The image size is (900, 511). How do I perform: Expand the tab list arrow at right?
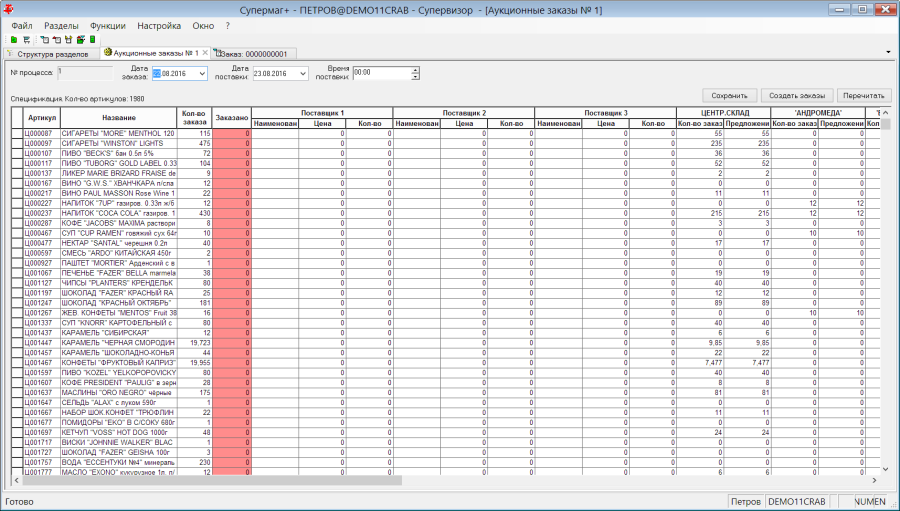coord(889,53)
